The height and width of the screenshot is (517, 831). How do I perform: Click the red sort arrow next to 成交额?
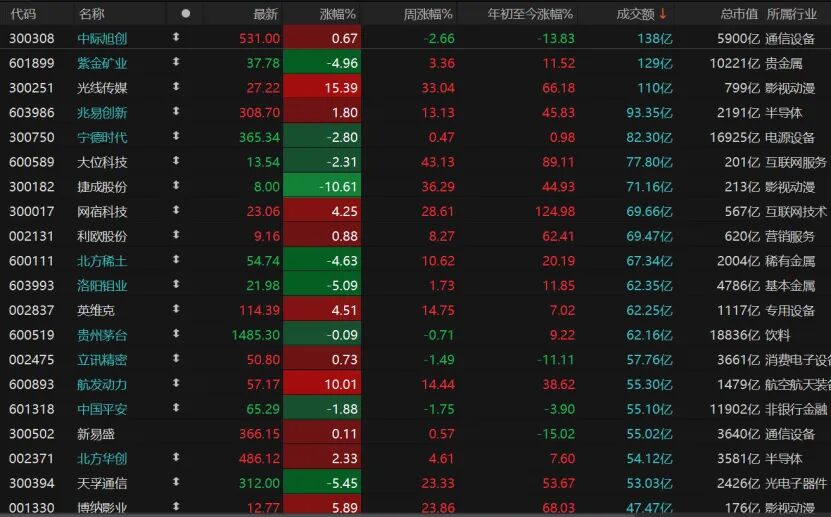click(663, 14)
